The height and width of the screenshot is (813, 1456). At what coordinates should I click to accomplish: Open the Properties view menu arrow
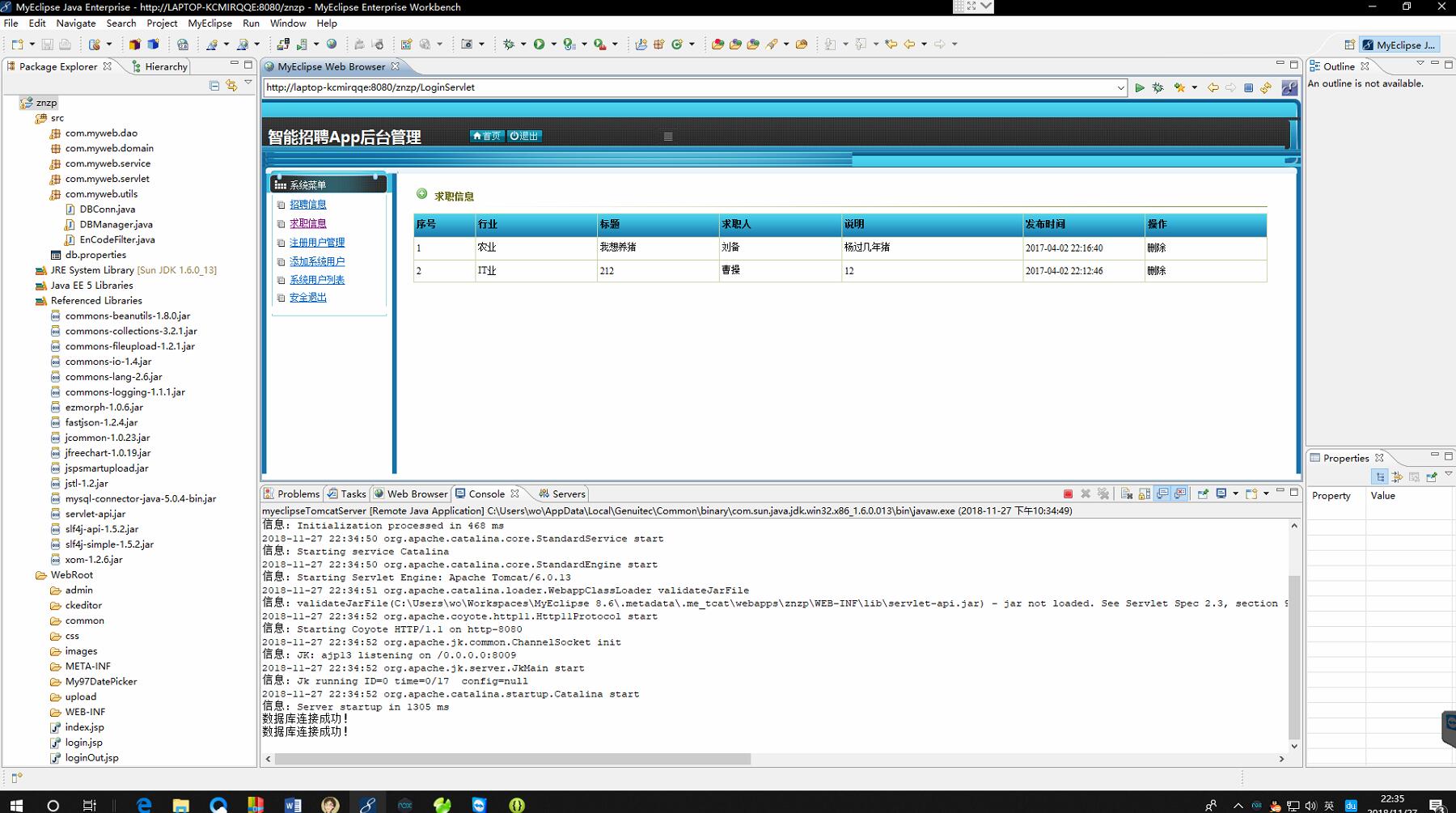(1449, 474)
